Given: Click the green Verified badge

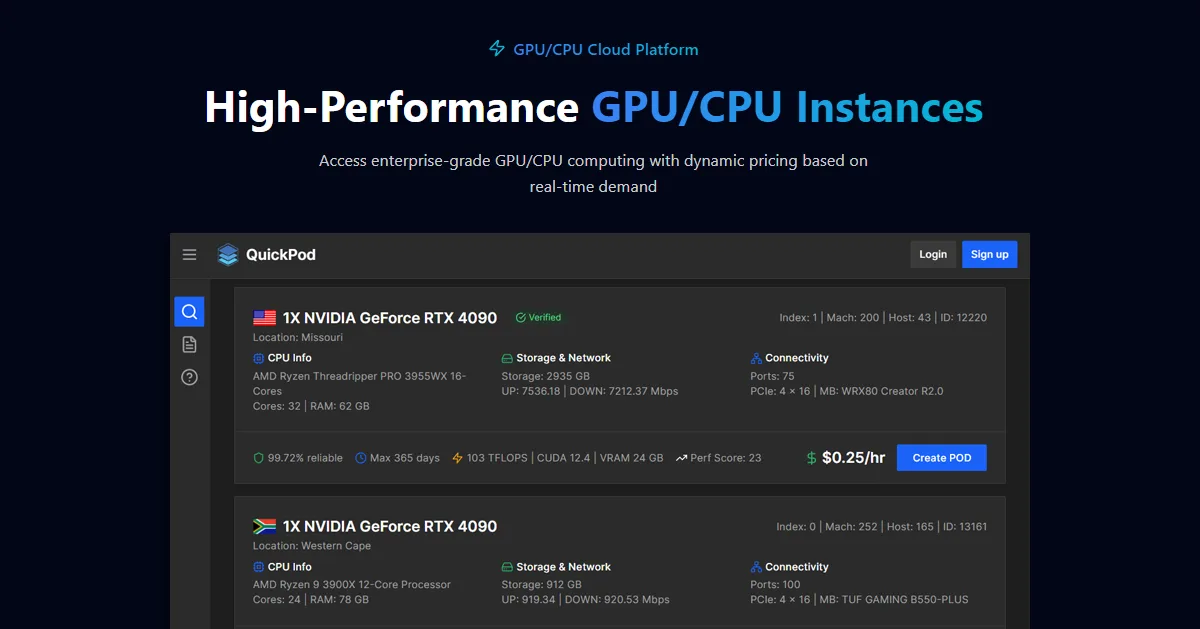Looking at the screenshot, I should click(x=538, y=318).
